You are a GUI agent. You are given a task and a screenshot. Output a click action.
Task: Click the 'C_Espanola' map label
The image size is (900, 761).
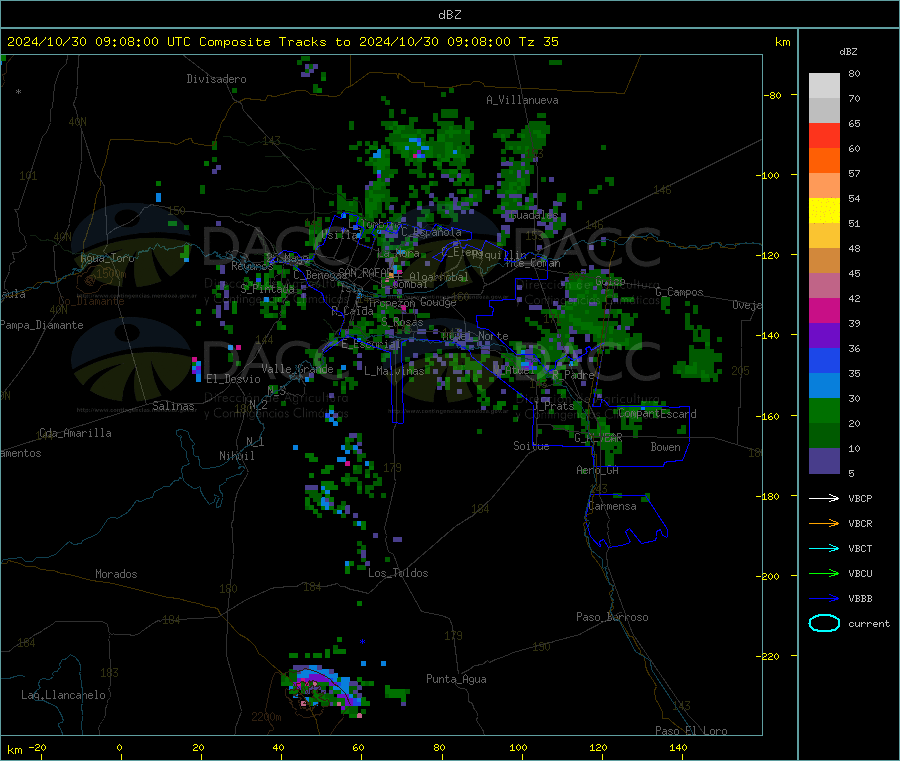[x=431, y=232]
